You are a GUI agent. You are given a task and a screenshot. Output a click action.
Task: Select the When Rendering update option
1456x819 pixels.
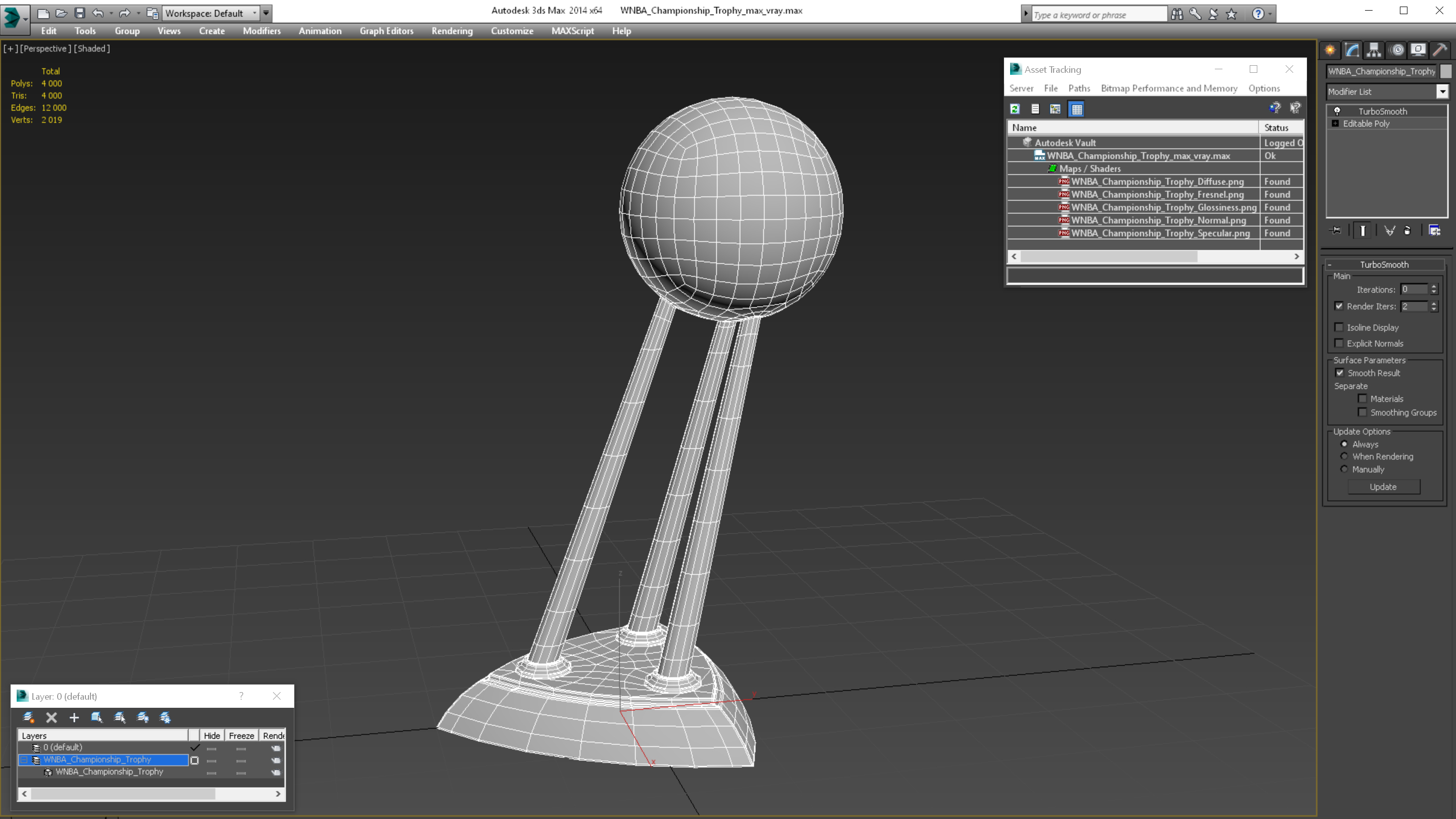tap(1345, 456)
